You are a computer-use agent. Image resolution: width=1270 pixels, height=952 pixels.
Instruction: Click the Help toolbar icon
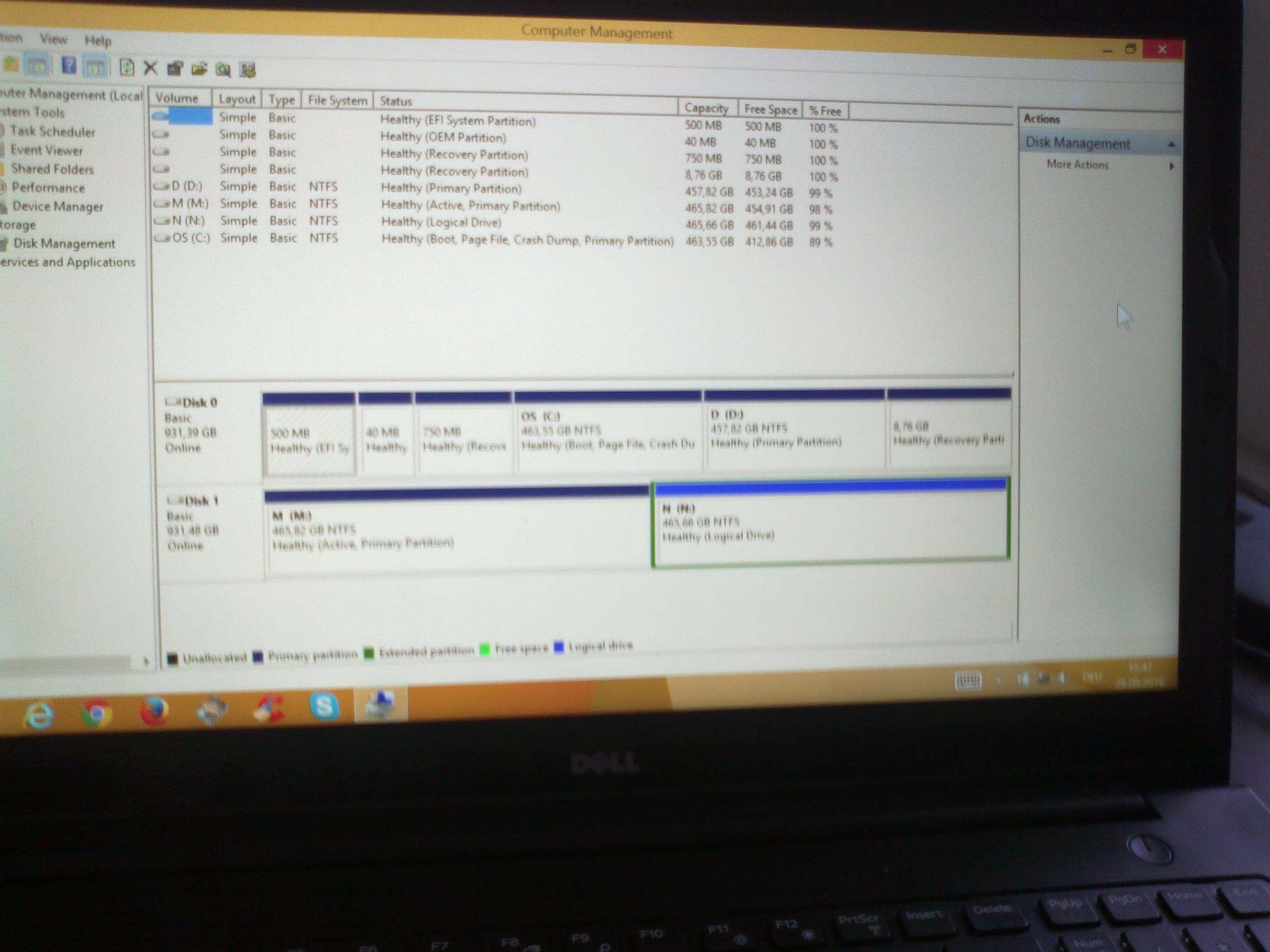pos(69,66)
